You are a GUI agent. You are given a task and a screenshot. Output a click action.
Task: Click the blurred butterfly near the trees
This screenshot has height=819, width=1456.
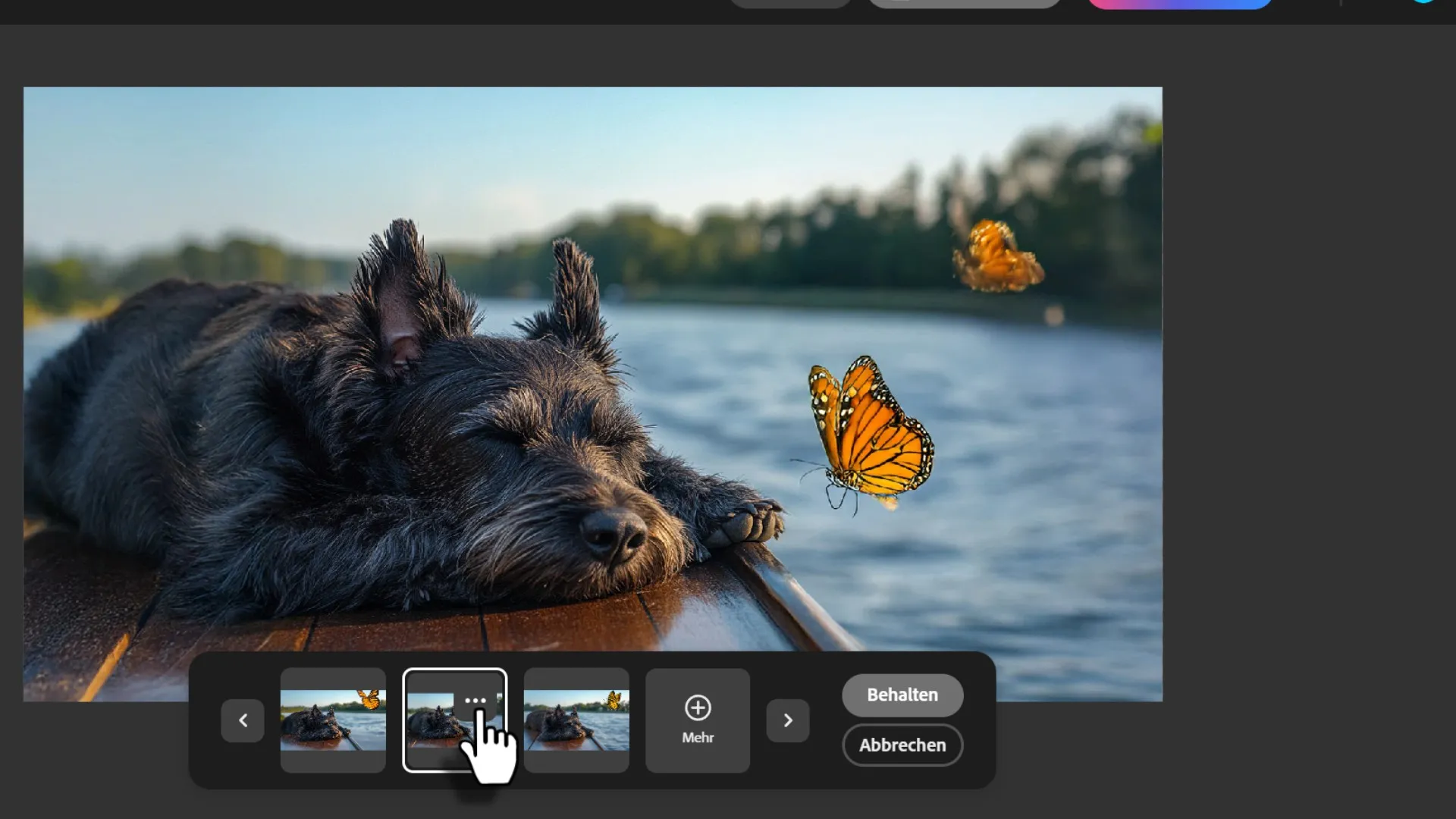[996, 258]
